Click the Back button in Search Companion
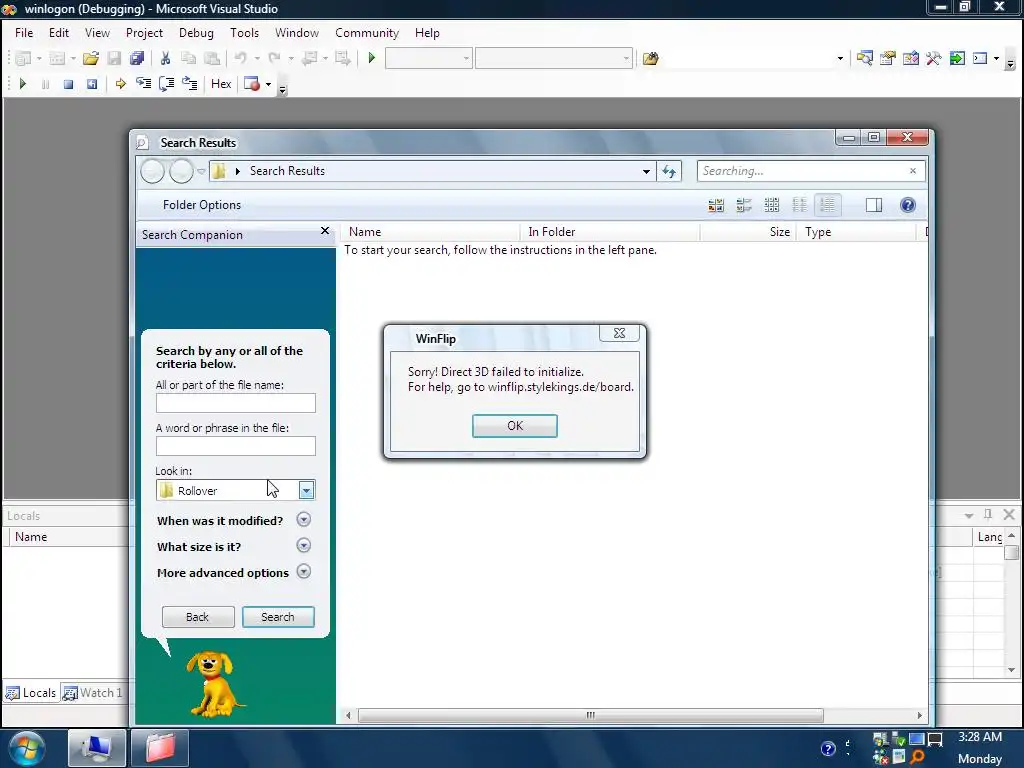The height and width of the screenshot is (768, 1024). tap(198, 617)
